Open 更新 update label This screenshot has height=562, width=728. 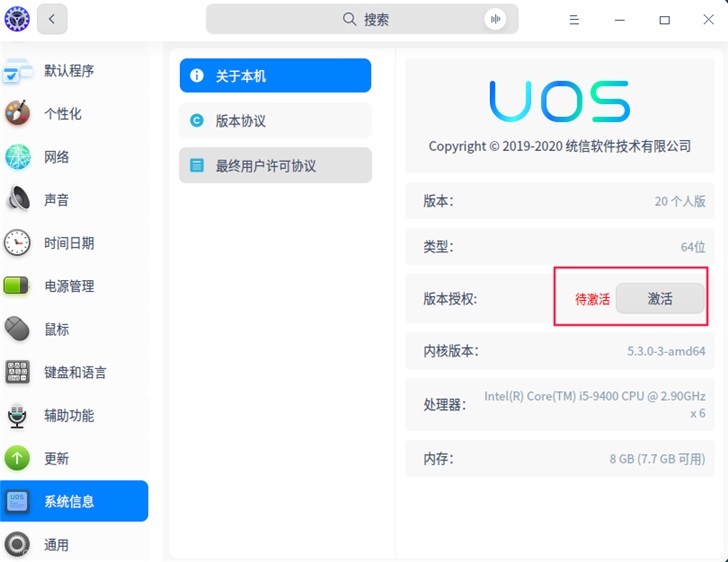pos(56,459)
